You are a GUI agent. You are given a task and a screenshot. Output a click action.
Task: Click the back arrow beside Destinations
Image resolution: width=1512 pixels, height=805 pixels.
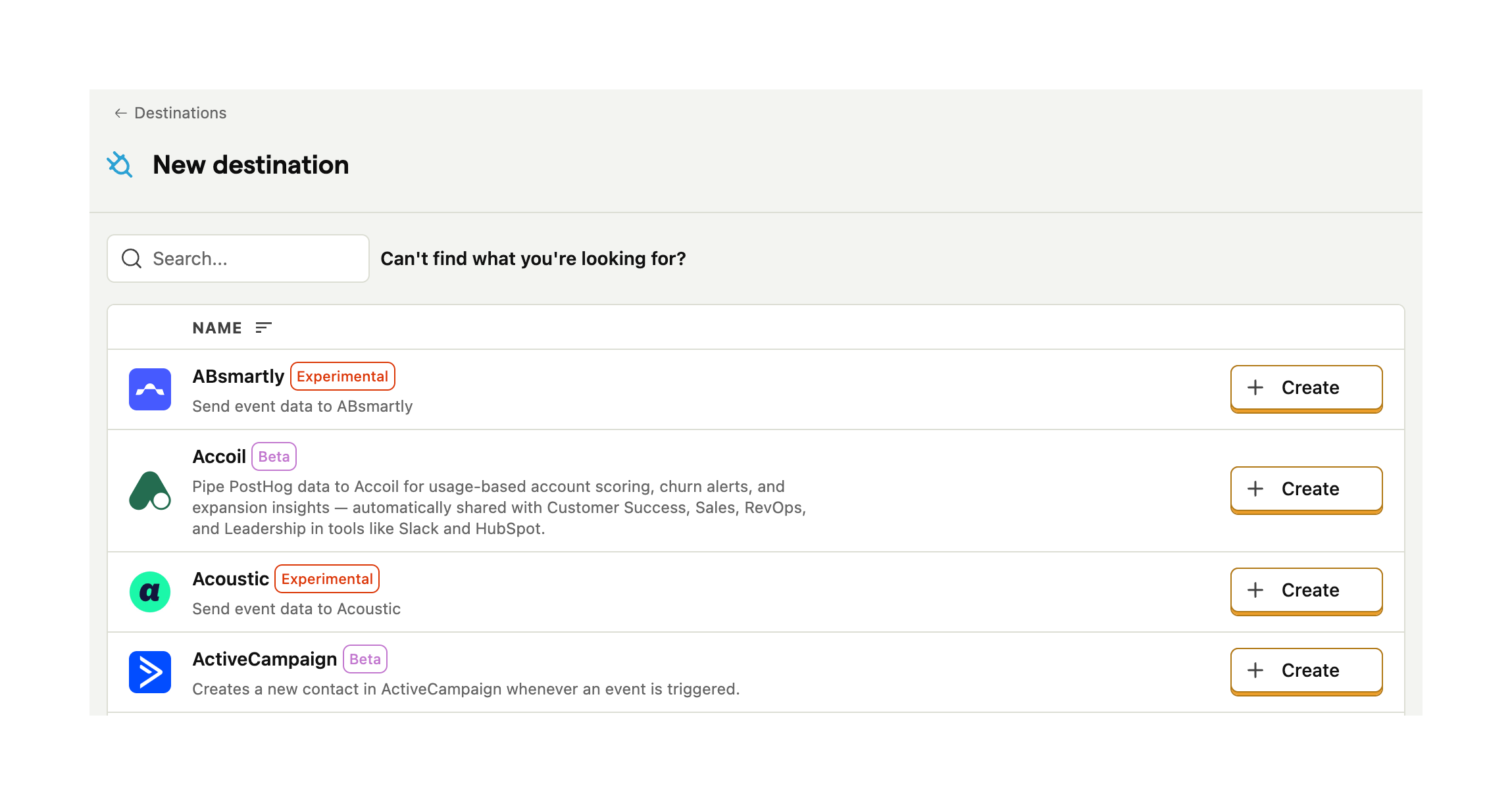pyautogui.click(x=120, y=113)
